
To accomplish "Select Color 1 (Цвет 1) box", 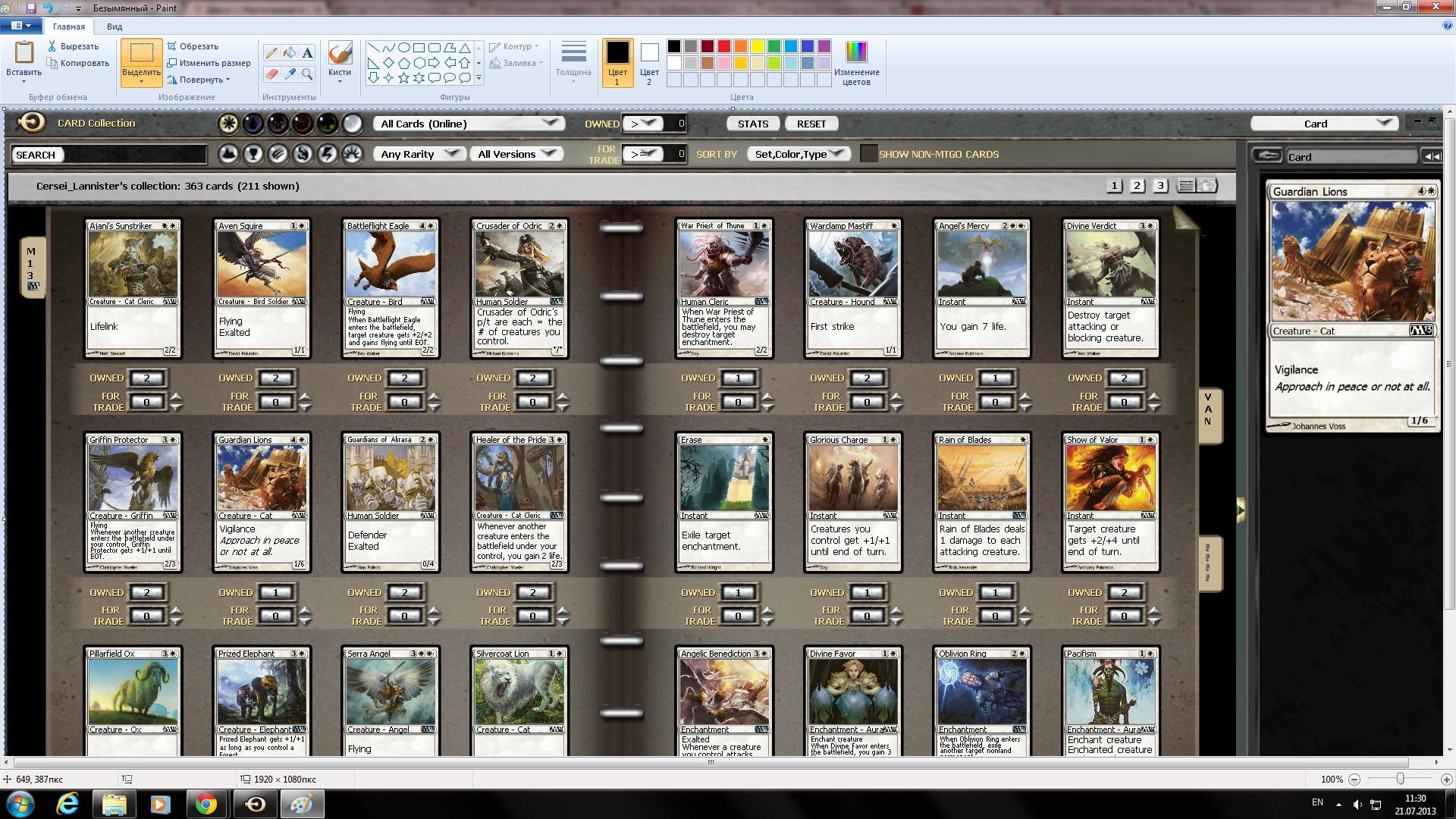I will [617, 63].
